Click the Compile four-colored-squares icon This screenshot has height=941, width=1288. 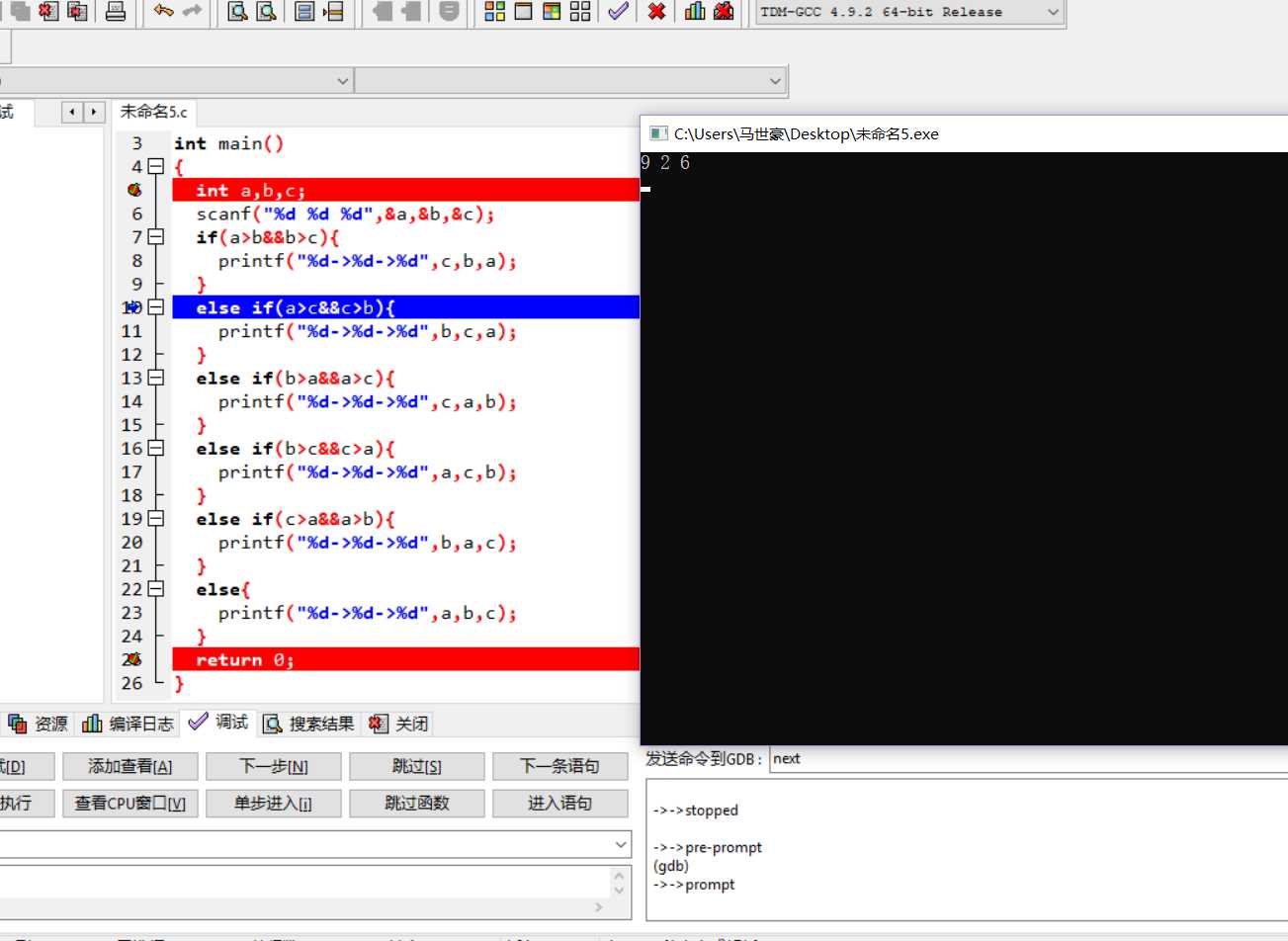point(495,11)
